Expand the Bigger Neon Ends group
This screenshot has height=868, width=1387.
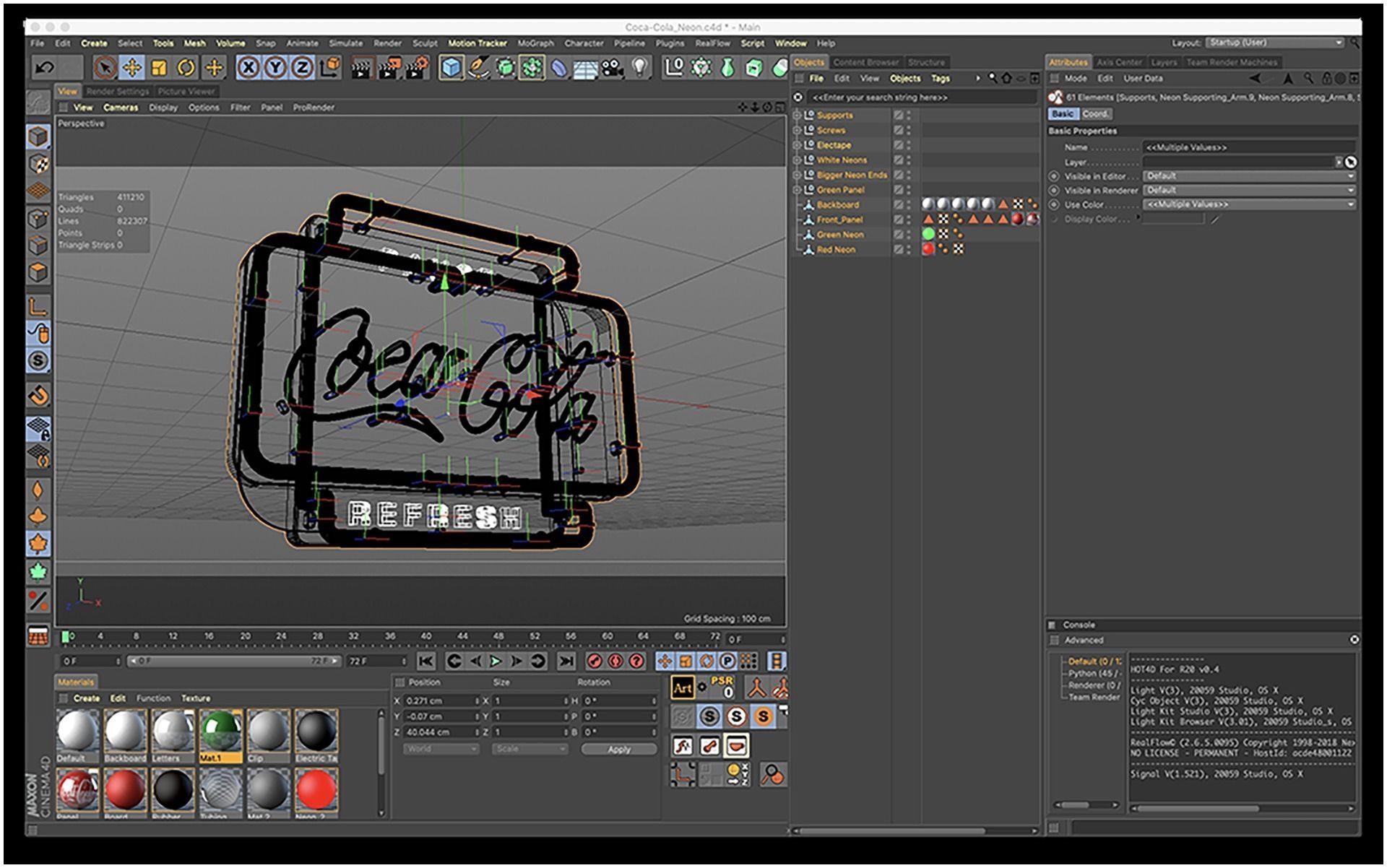tap(798, 175)
